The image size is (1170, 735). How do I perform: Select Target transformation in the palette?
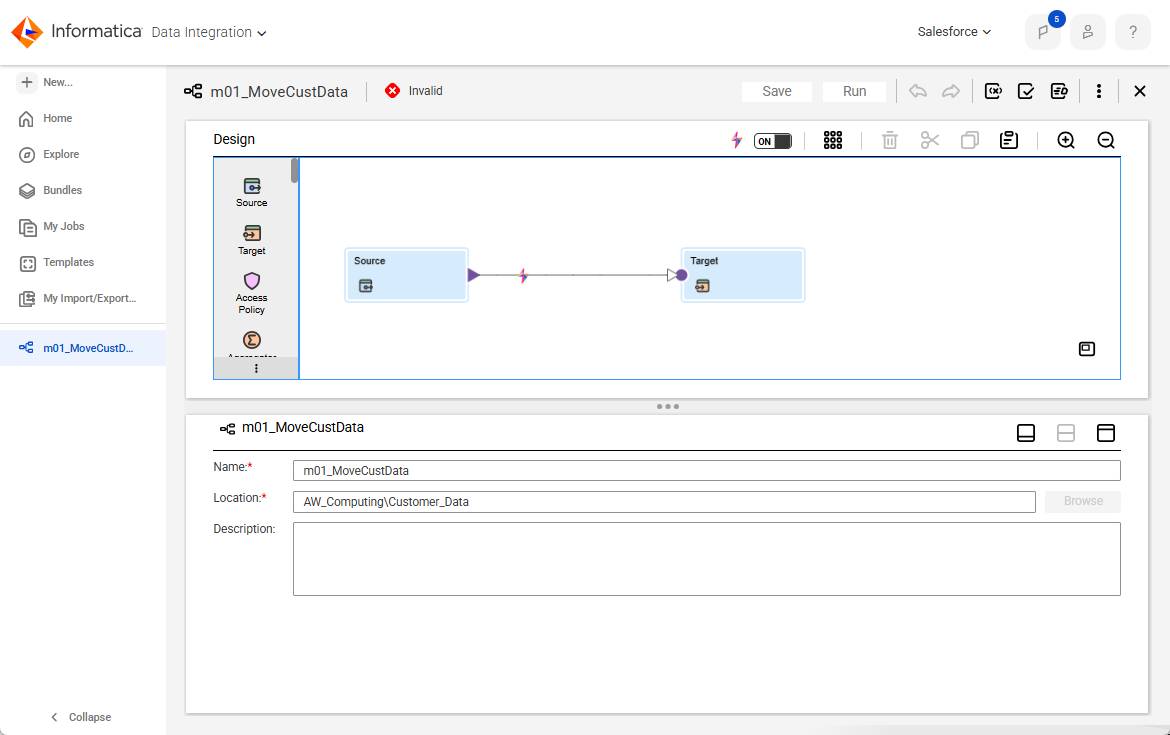[252, 240]
